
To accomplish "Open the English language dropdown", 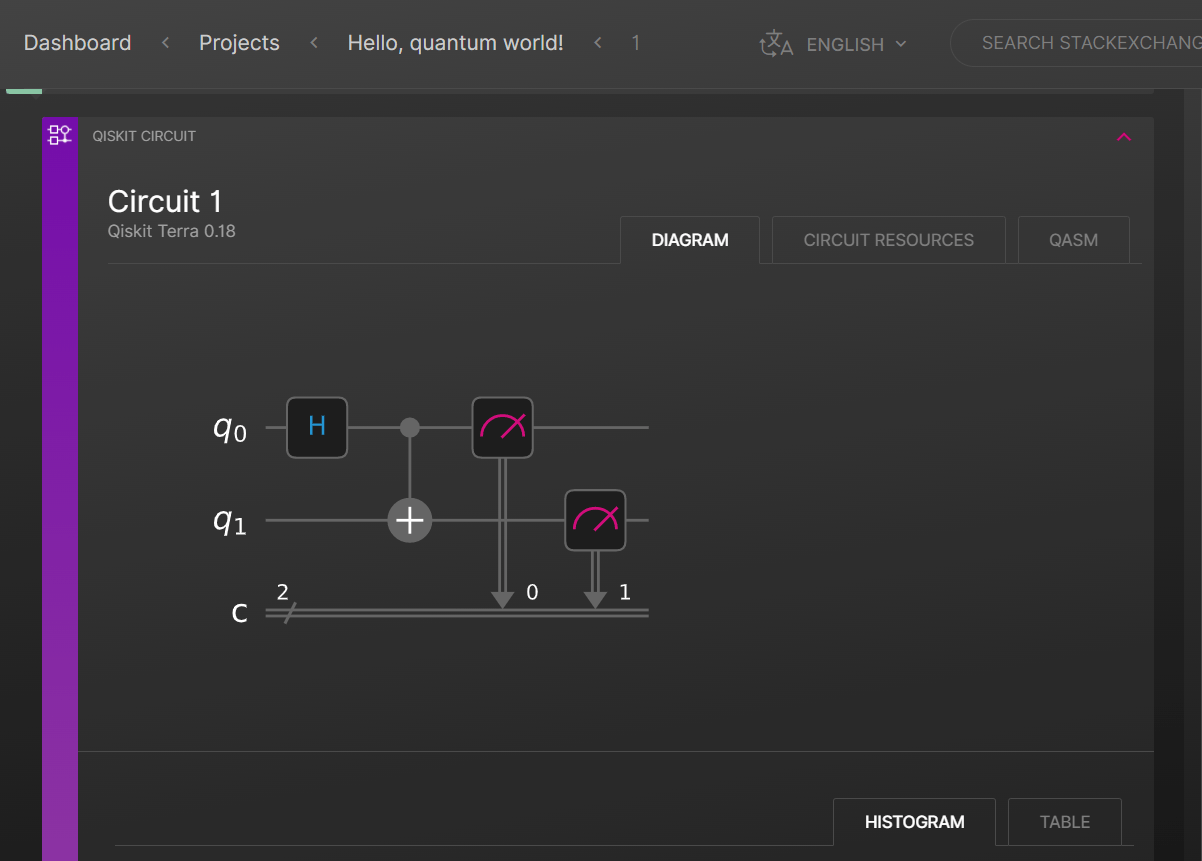I will [856, 44].
